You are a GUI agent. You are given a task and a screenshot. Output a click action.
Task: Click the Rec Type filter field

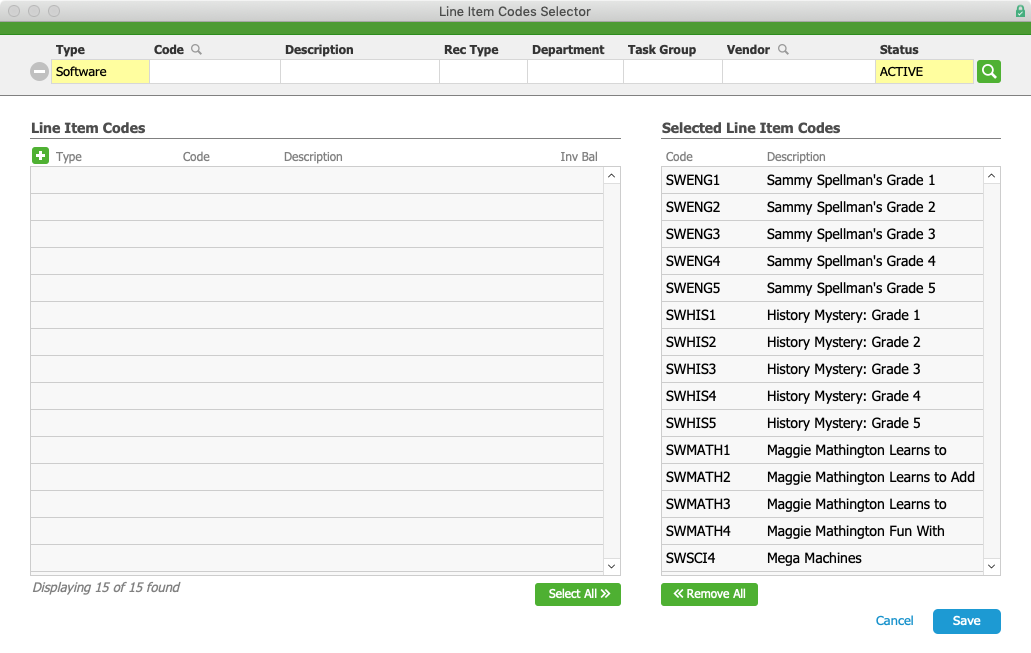click(483, 72)
